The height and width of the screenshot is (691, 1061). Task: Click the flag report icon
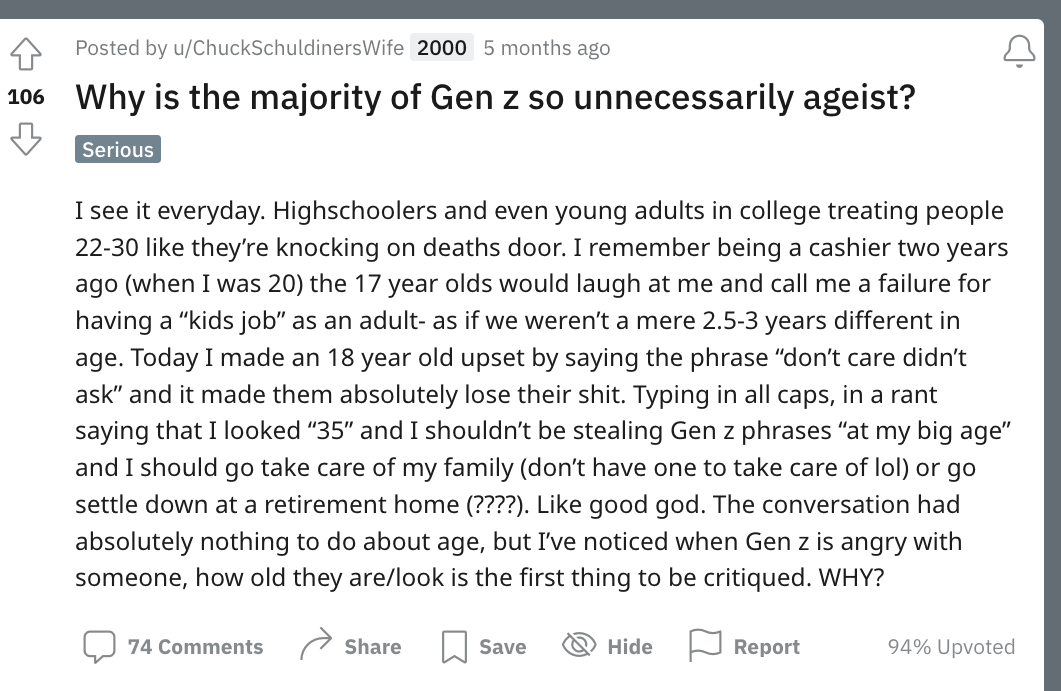[x=705, y=645]
